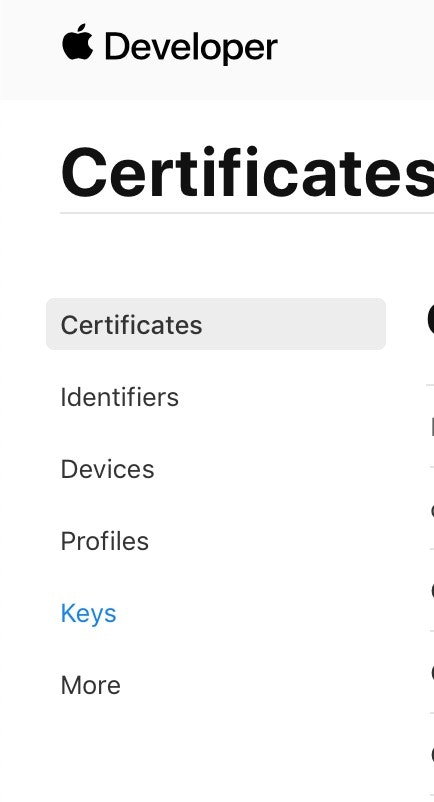Click the highlighted Certificates sidebar pill
This screenshot has height=802, width=434.
point(216,324)
